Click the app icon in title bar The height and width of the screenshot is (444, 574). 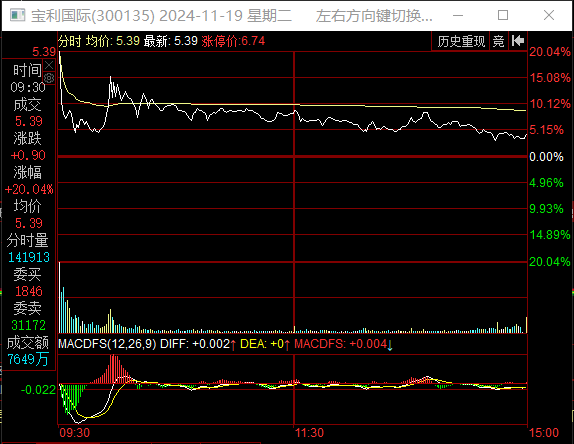pos(17,15)
